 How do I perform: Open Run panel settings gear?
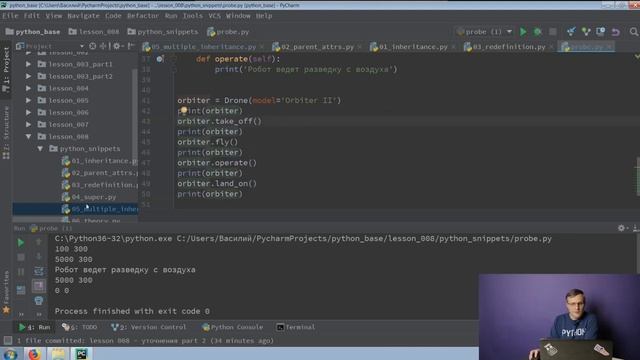coord(621,228)
